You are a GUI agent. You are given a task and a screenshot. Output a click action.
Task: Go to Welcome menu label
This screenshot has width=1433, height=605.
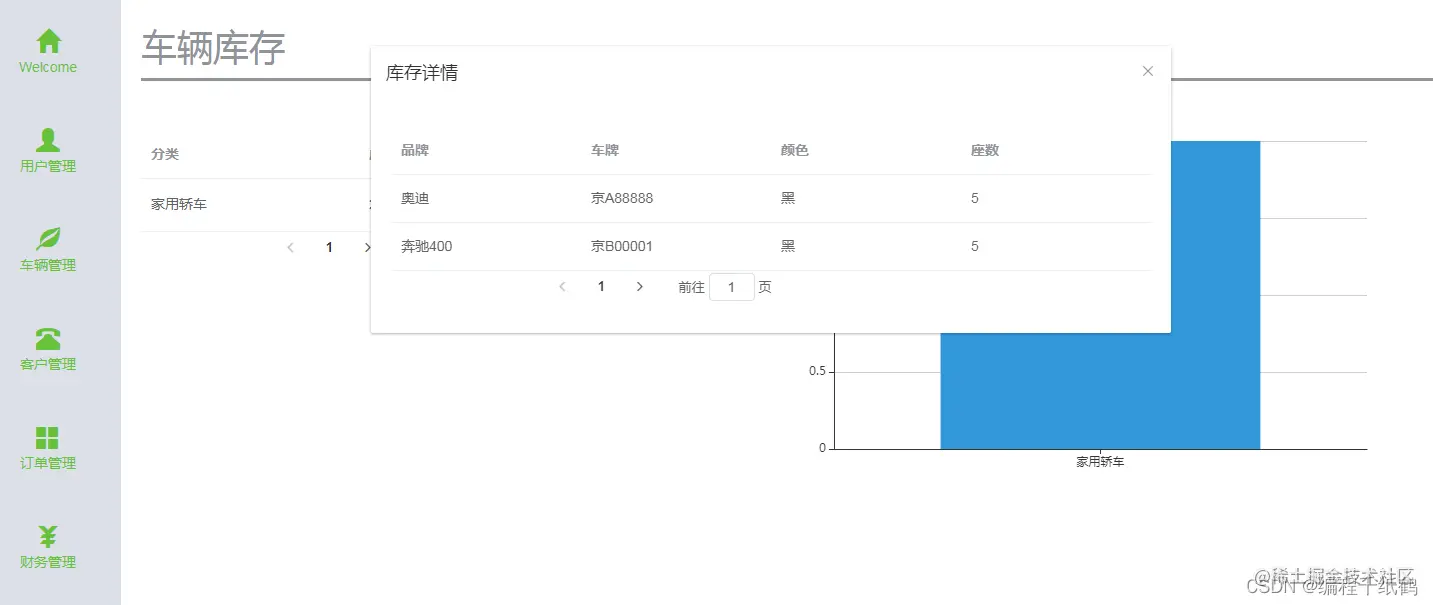click(48, 67)
